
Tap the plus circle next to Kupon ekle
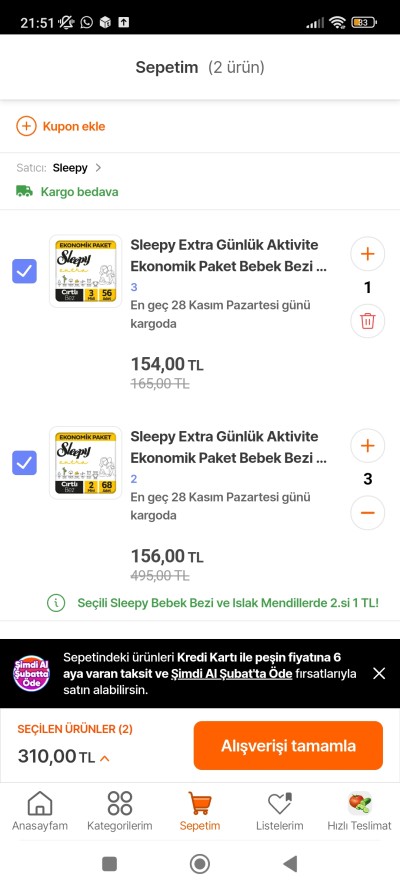click(26, 126)
